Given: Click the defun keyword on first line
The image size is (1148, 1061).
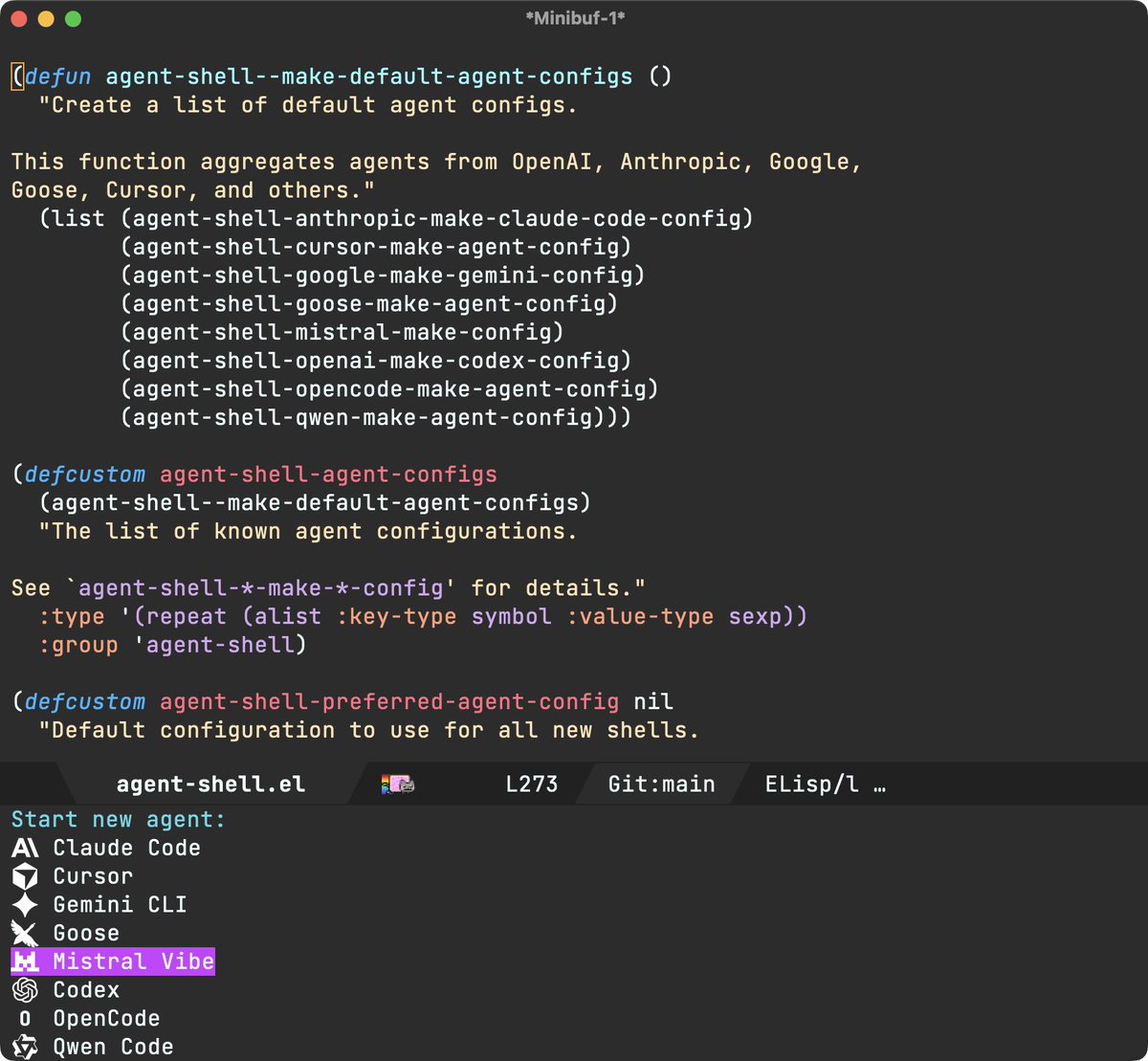Looking at the screenshot, I should (x=58, y=77).
